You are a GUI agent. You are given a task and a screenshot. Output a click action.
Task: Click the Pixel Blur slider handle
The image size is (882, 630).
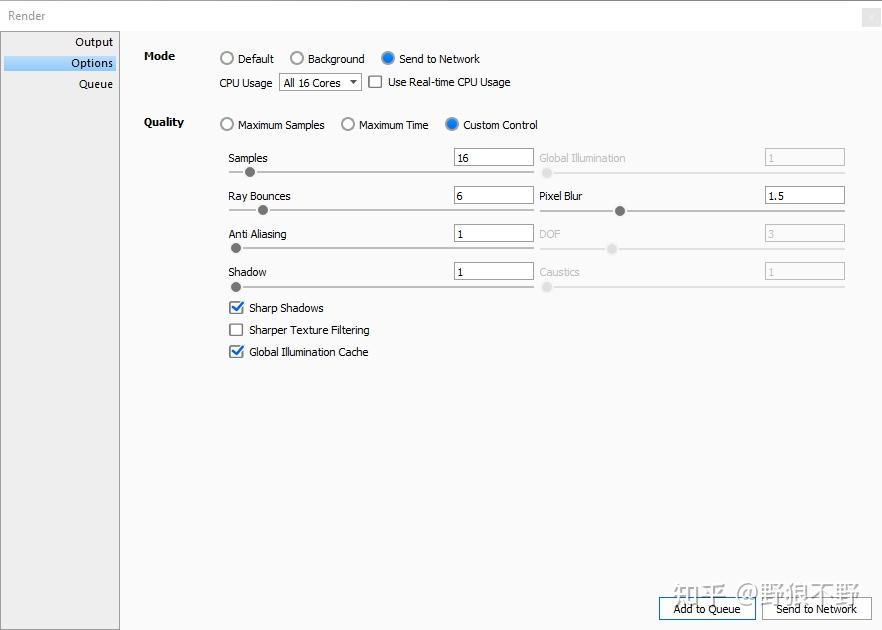coord(620,211)
